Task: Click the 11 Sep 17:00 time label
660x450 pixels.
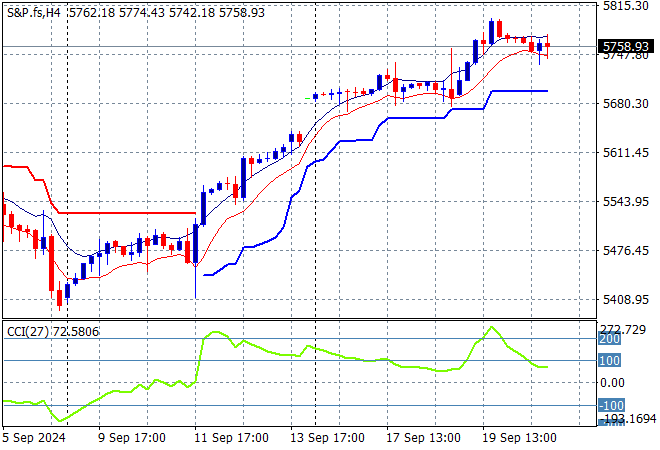Action: (x=229, y=437)
